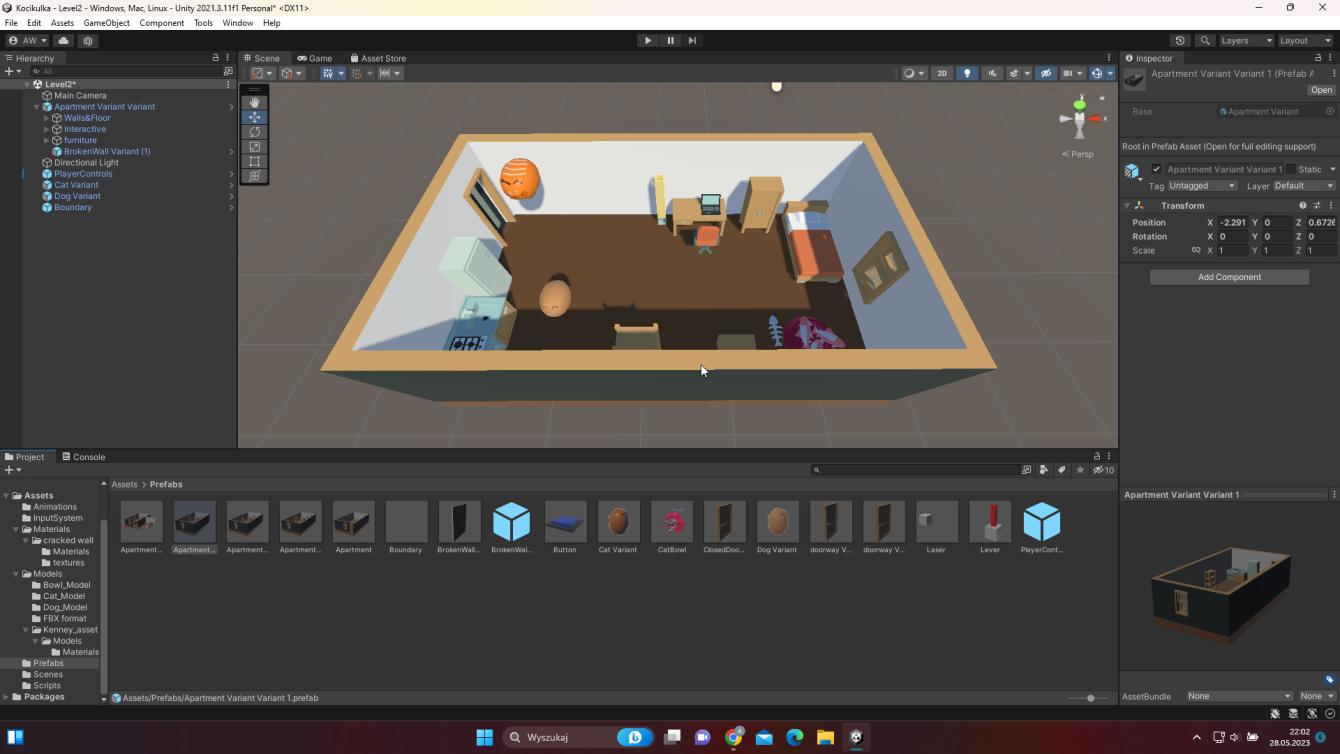Select the Hand view tool
The width and height of the screenshot is (1340, 754).
[x=255, y=102]
